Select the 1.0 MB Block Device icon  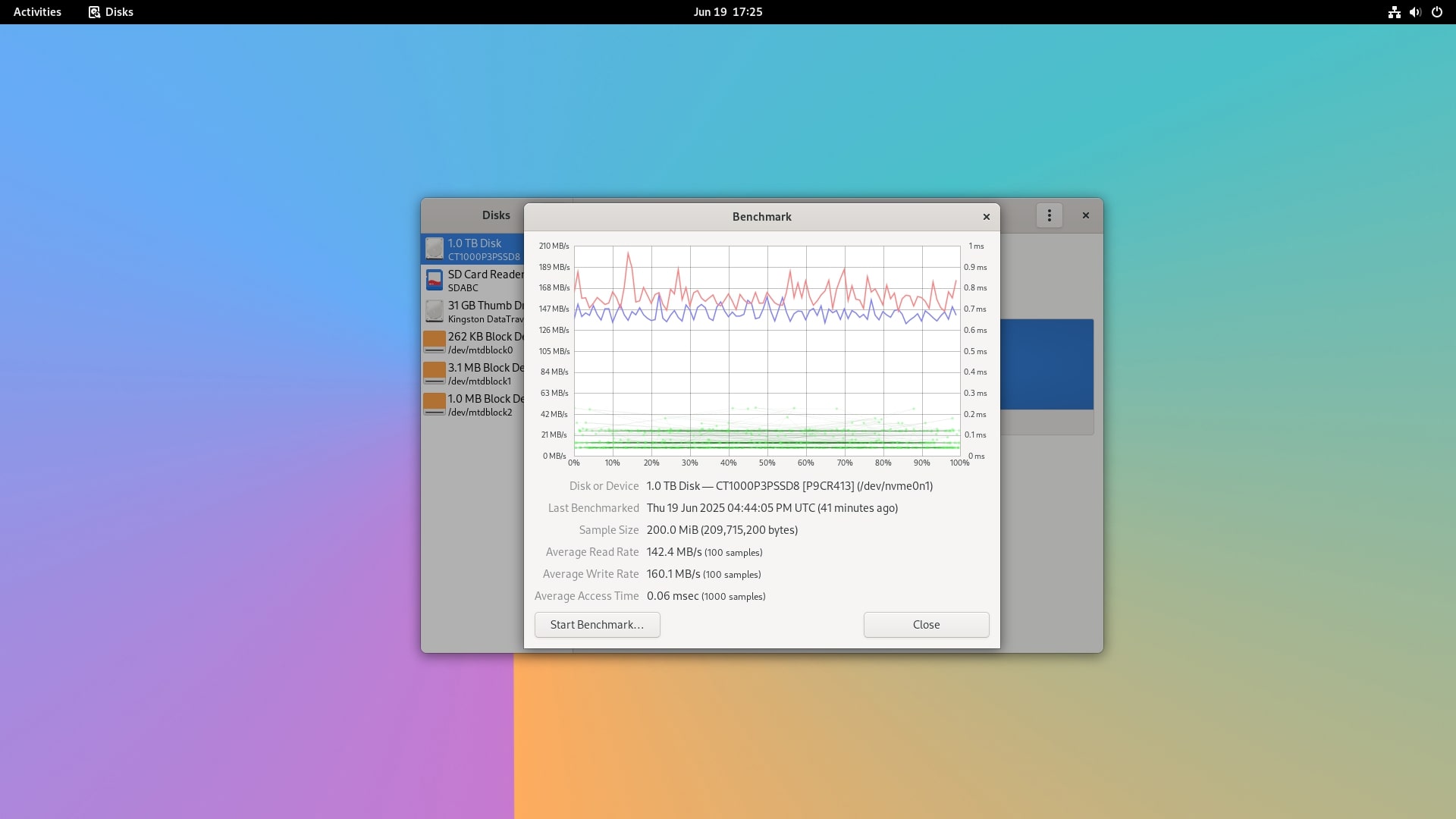[x=434, y=404]
